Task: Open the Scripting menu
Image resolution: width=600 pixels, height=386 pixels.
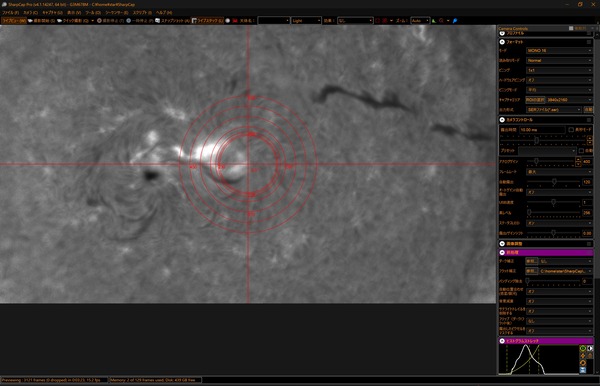Action: [x=142, y=13]
